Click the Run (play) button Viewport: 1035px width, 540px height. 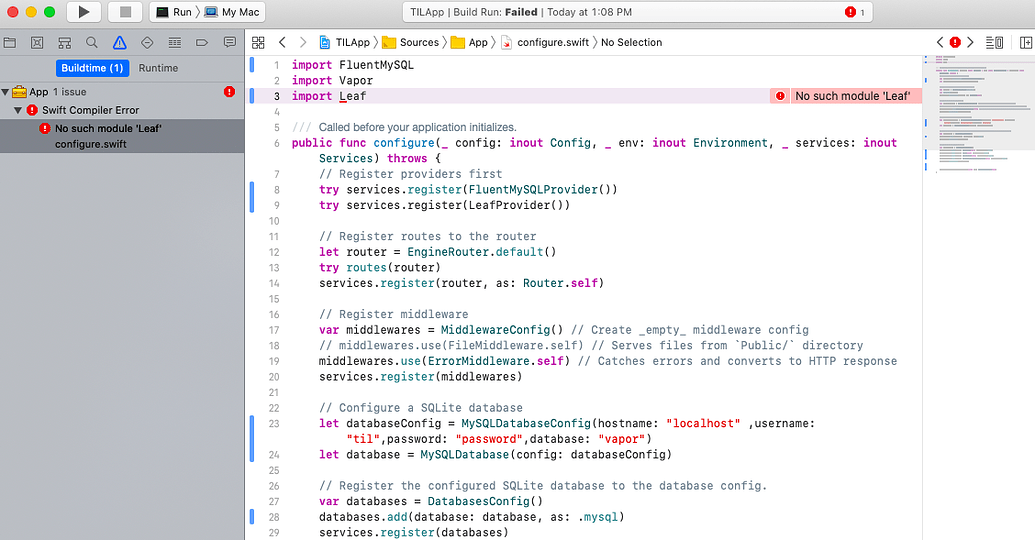pos(84,12)
